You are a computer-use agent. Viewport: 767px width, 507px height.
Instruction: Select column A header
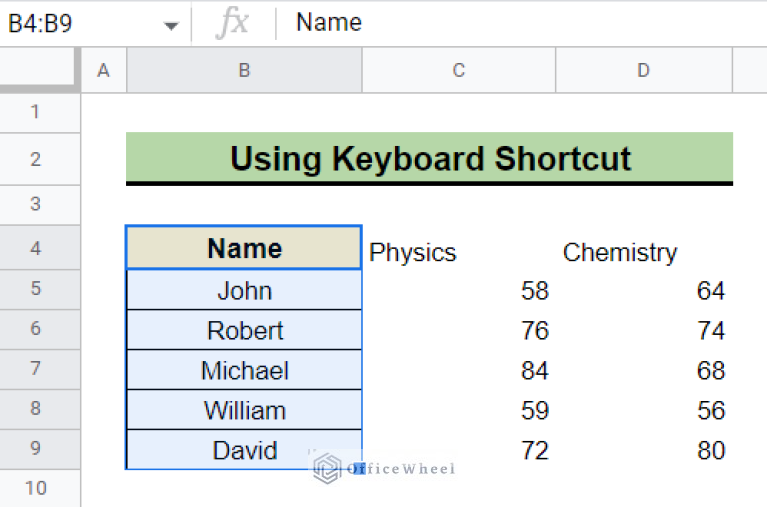pyautogui.click(x=103, y=70)
